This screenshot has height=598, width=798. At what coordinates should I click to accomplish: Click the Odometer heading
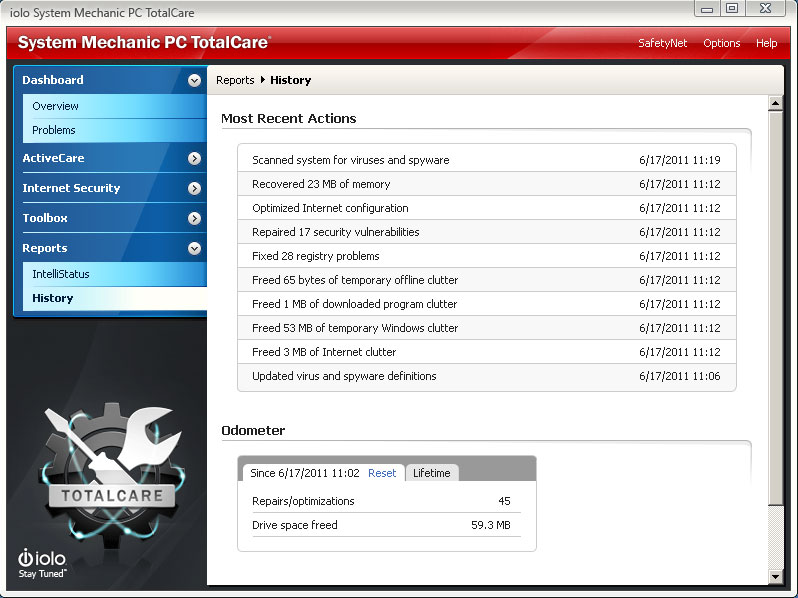253,431
